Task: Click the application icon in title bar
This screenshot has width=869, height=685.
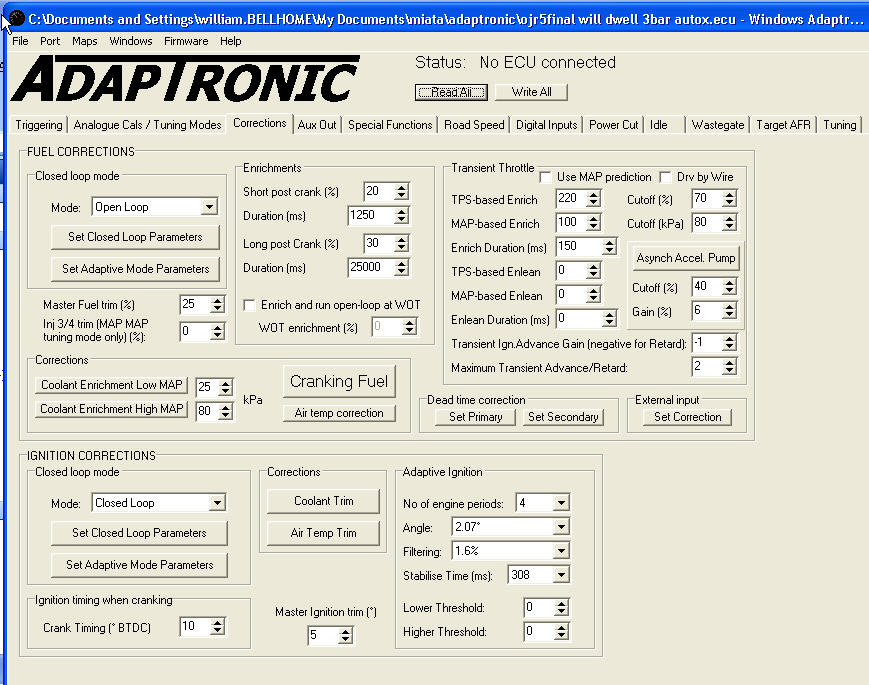Action: pos(17,19)
